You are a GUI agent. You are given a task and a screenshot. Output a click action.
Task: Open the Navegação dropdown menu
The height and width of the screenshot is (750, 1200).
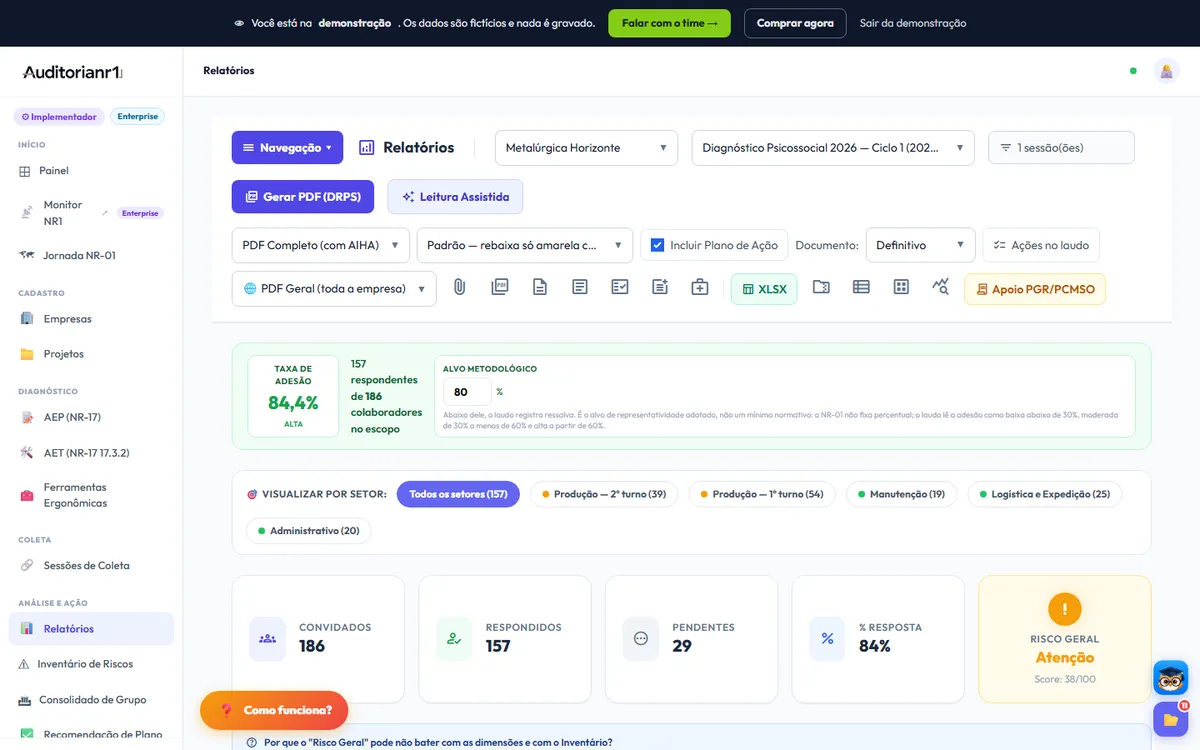pos(288,148)
